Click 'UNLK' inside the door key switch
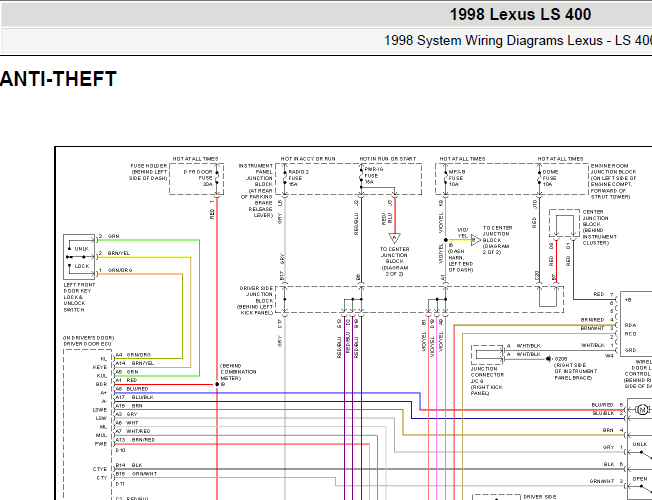 tap(82, 249)
